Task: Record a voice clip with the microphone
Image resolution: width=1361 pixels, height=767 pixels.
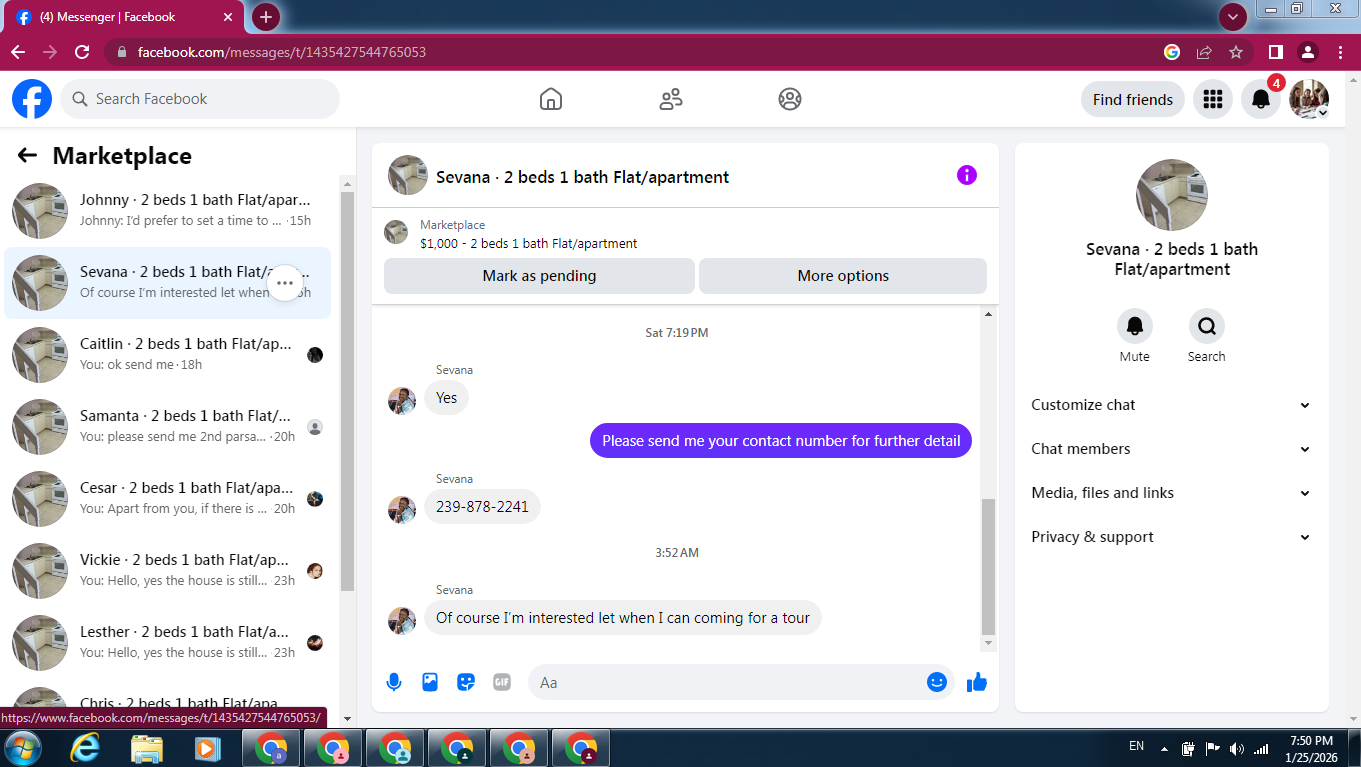Action: click(x=394, y=682)
